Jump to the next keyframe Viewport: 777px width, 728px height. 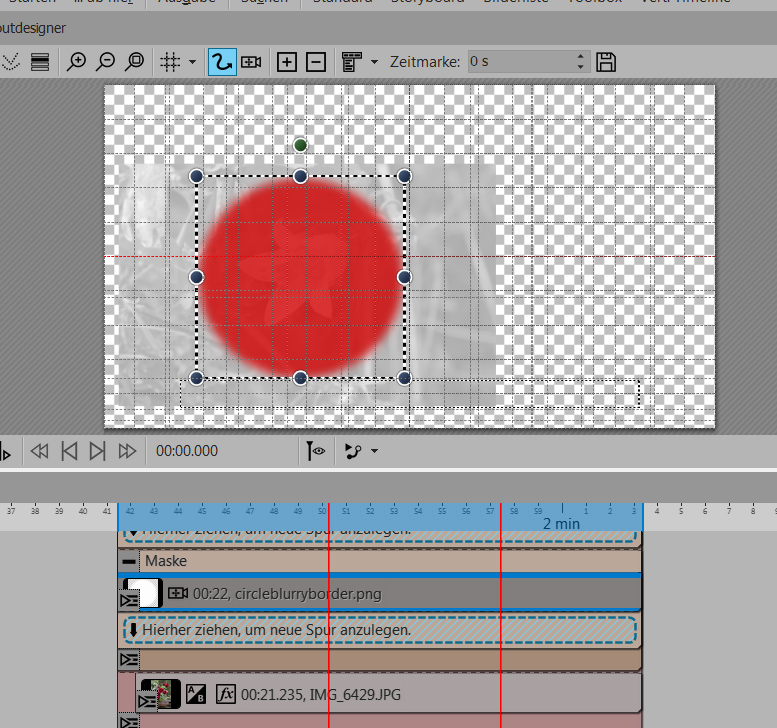[97, 451]
